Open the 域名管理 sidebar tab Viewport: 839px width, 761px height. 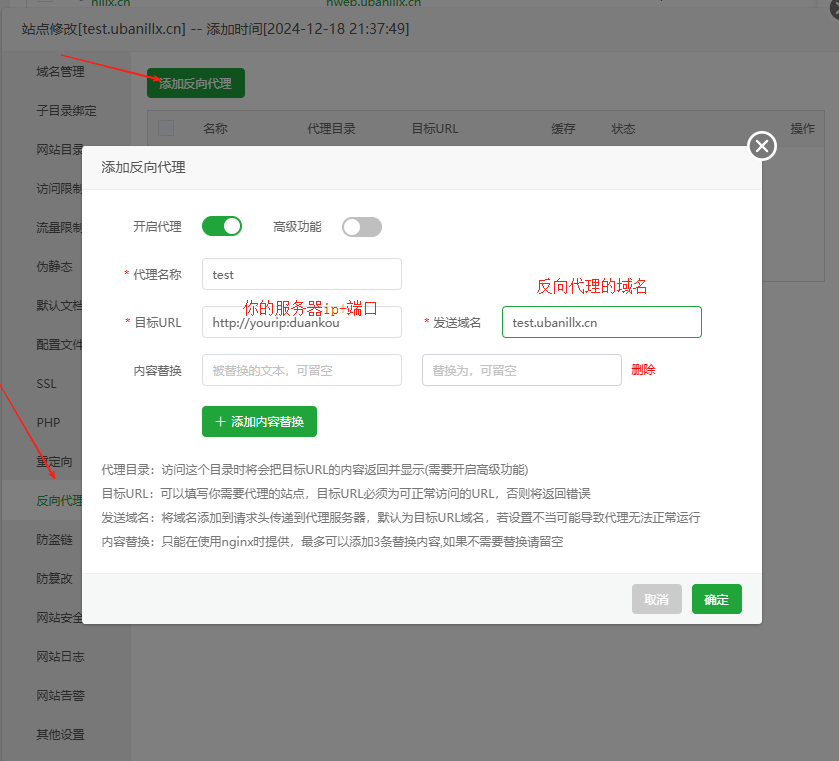60,72
